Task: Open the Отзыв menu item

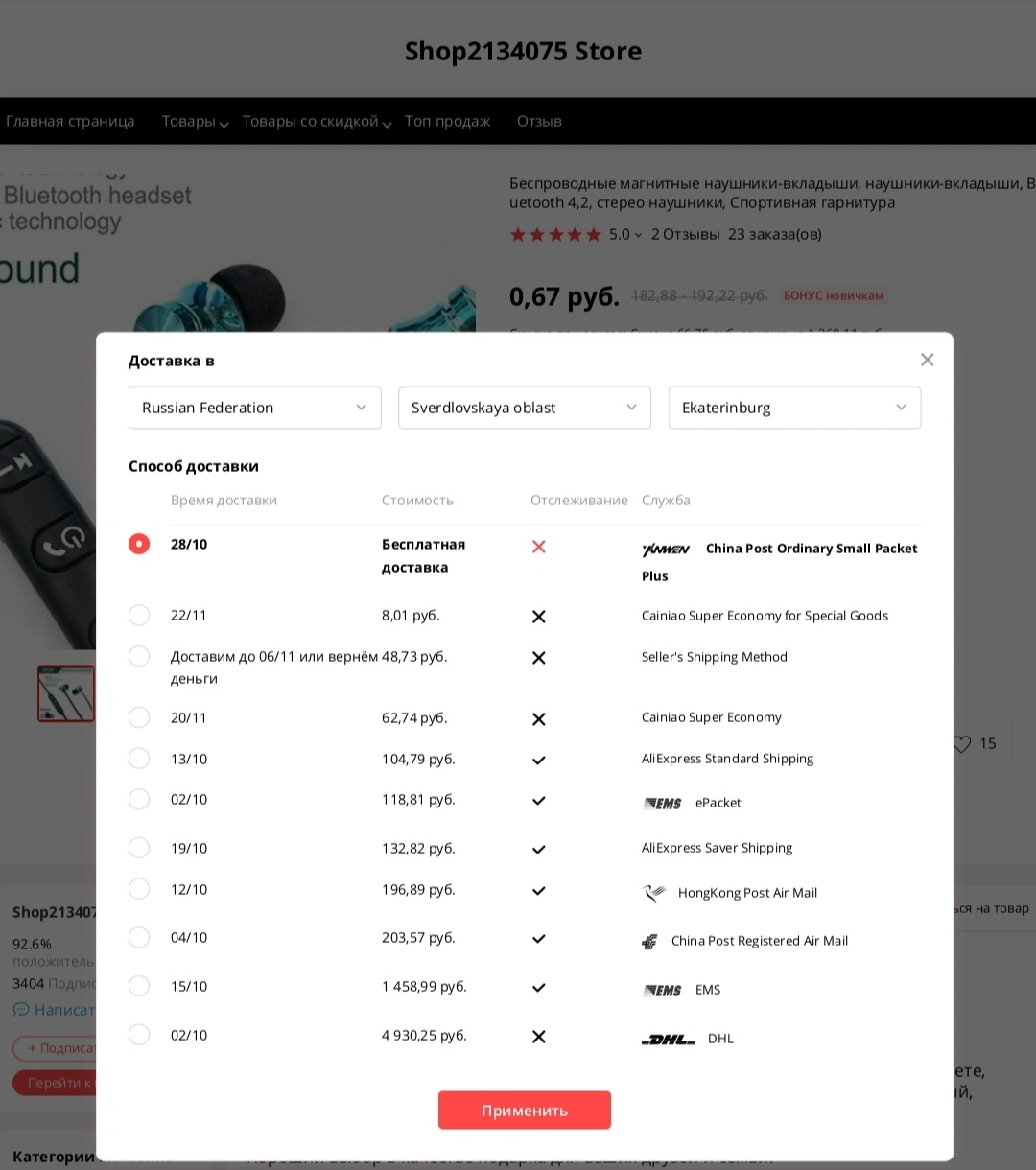Action: coord(539,121)
